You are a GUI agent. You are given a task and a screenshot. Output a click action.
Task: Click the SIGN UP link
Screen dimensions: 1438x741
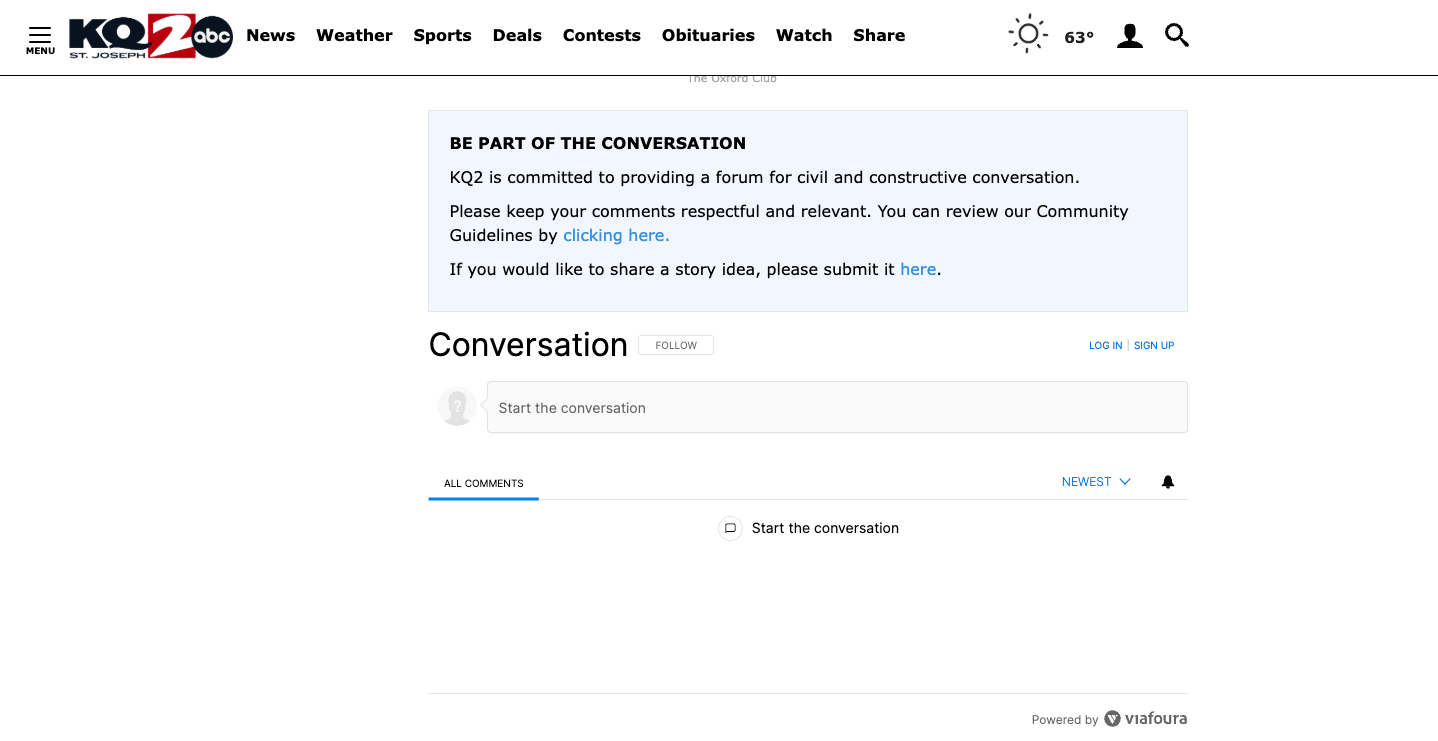[x=1153, y=346]
